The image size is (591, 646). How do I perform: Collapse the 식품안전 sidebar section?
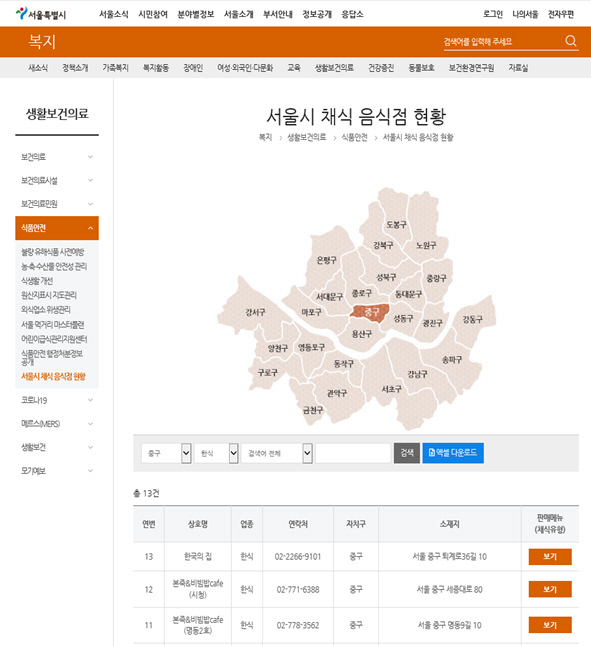pyautogui.click(x=57, y=228)
